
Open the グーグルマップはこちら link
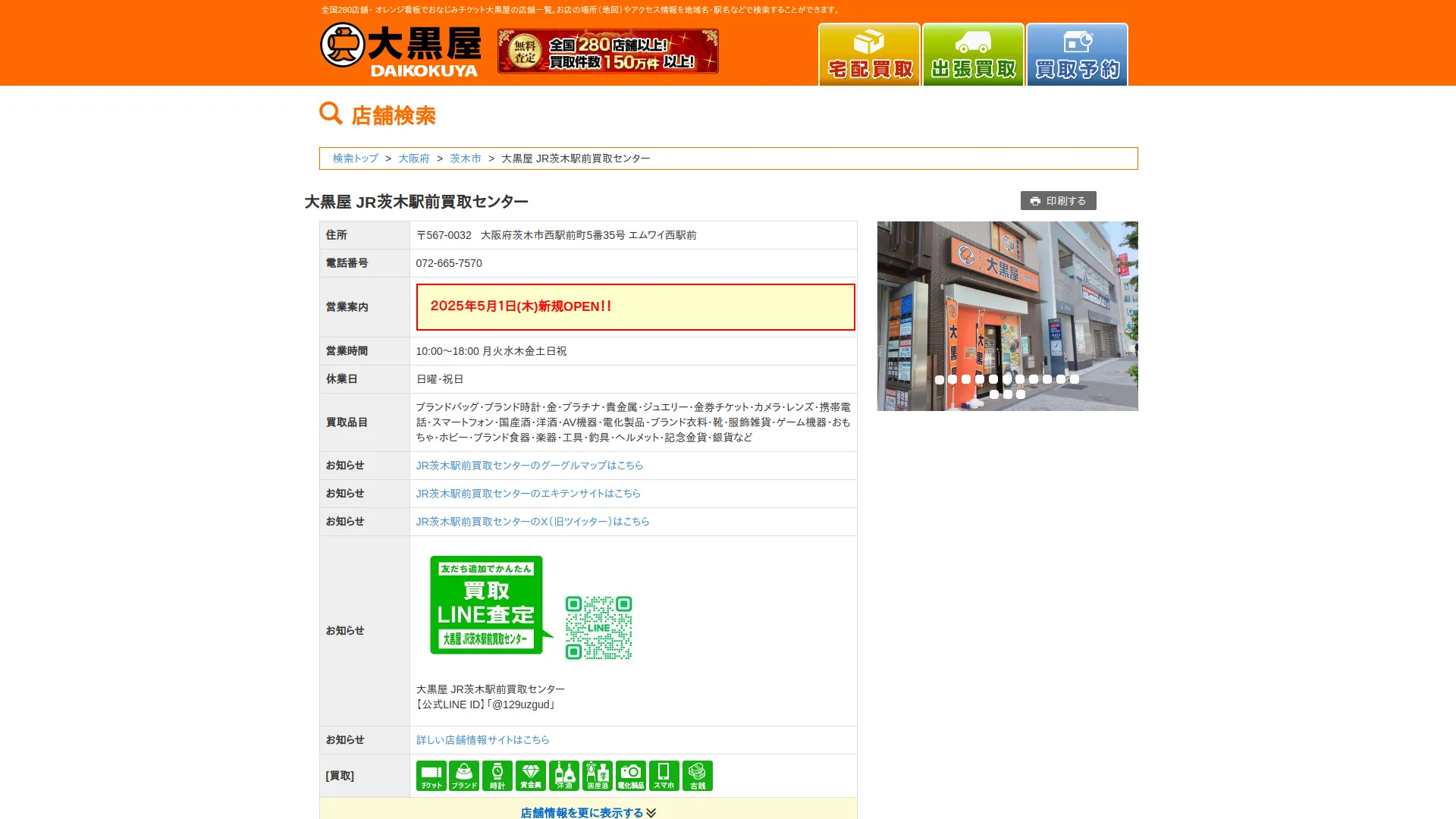click(529, 466)
